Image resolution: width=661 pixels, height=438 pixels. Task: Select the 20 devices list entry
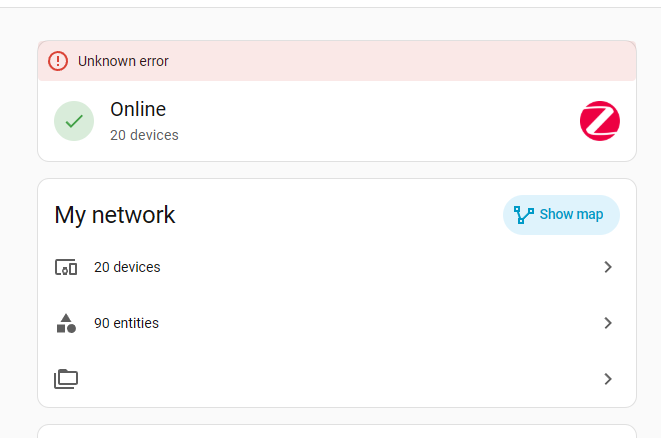coord(337,267)
